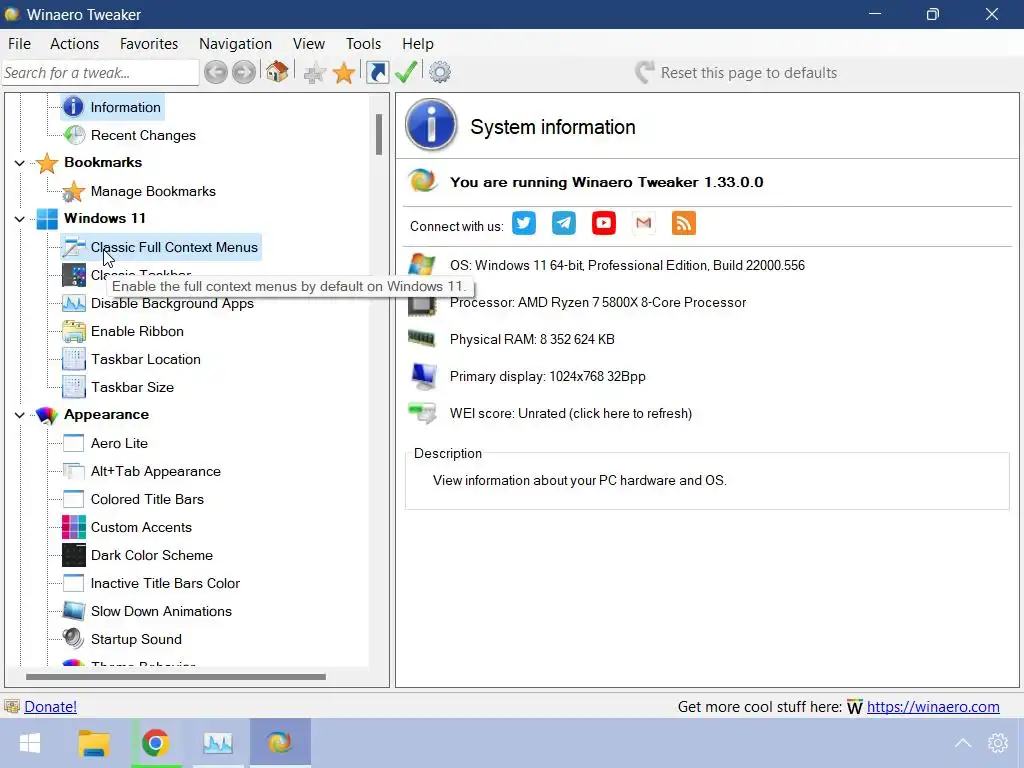Screen dimensions: 1024x768
Task: Click the tree panel vertical scrollbar thumb
Action: [x=379, y=135]
